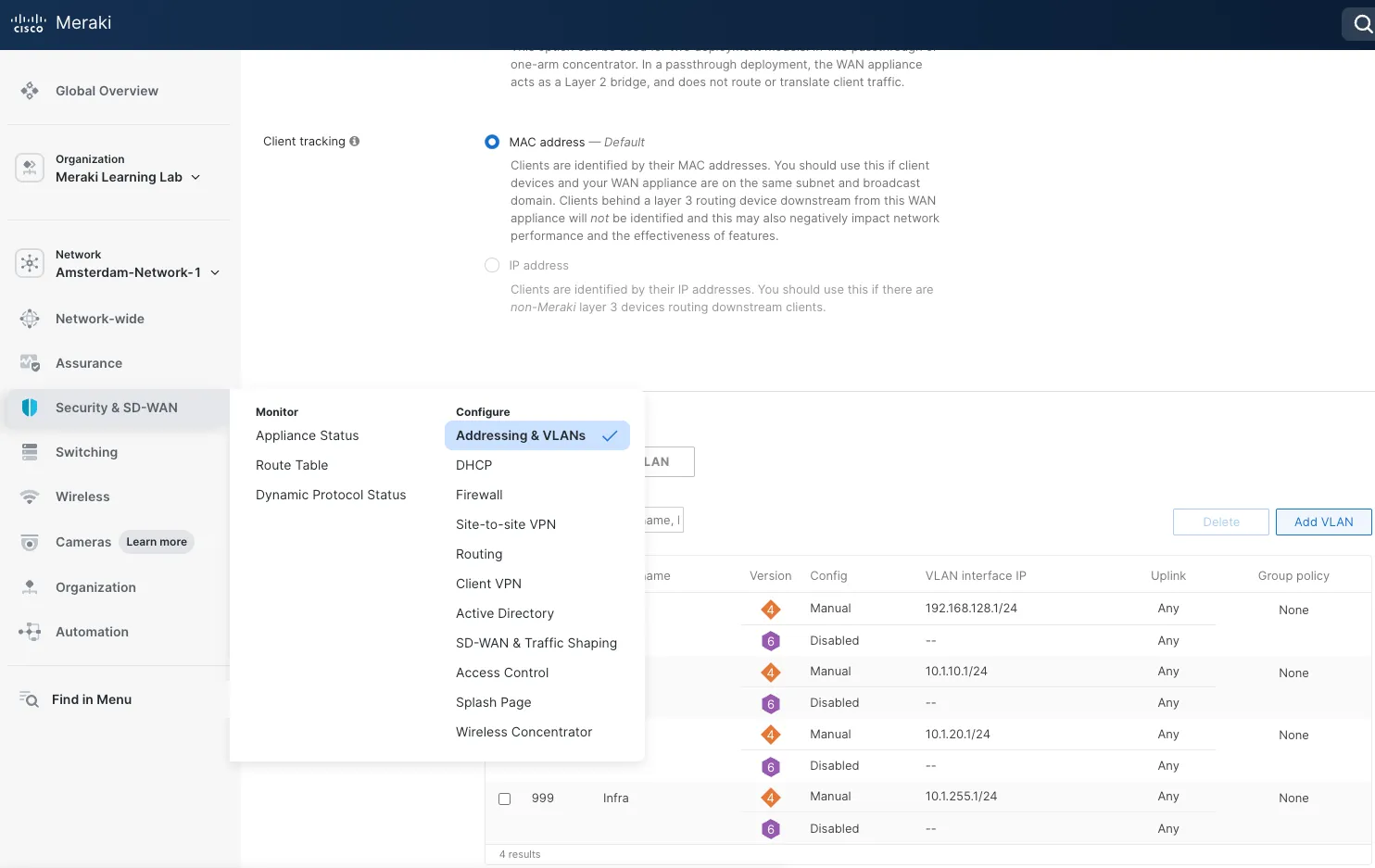Open Network-wide globe icon in sidebar
The width and height of the screenshot is (1375, 868).
point(30,319)
